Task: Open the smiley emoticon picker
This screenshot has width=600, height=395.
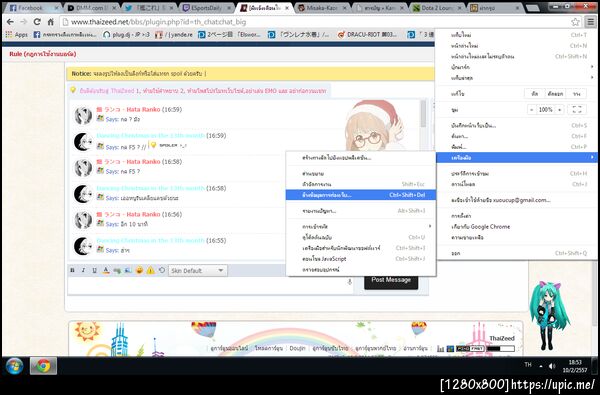Action: pos(139,270)
